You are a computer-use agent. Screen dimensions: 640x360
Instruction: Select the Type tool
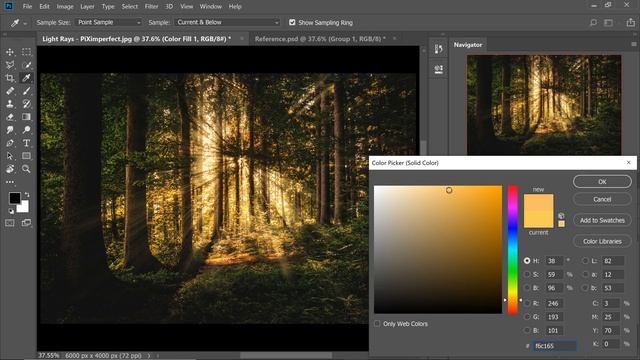tap(27, 143)
